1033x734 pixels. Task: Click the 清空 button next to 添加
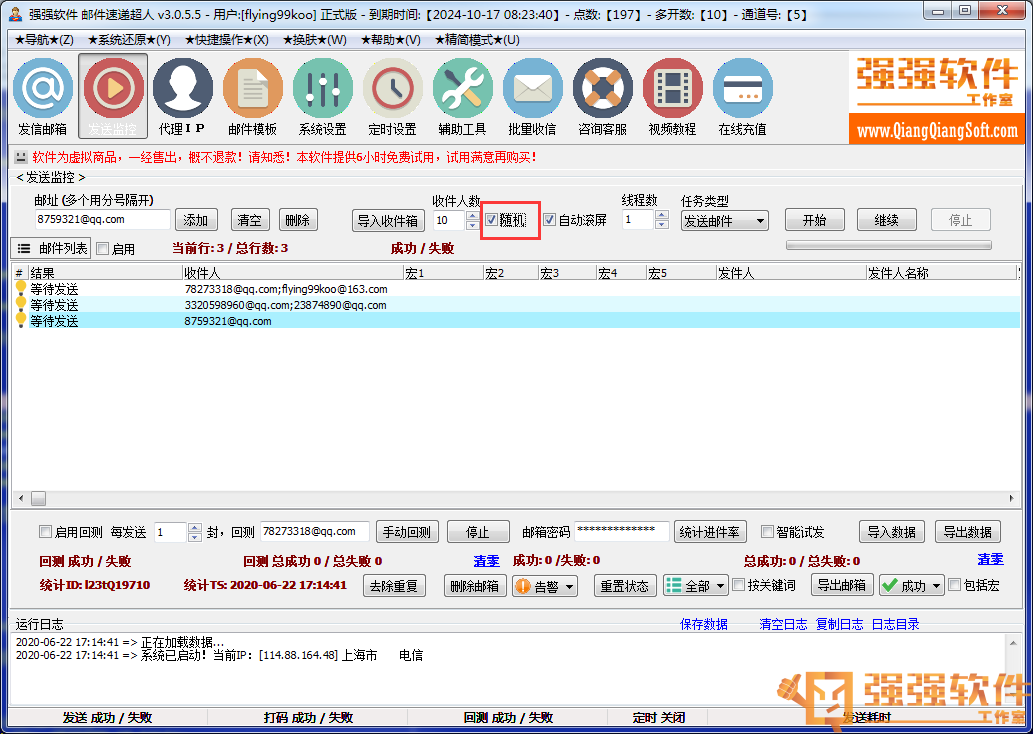coord(250,220)
